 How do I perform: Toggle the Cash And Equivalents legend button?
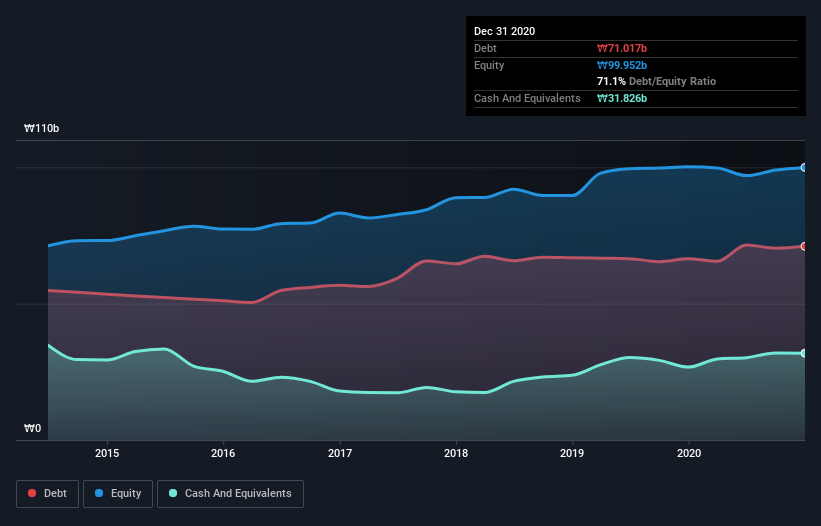pos(230,494)
